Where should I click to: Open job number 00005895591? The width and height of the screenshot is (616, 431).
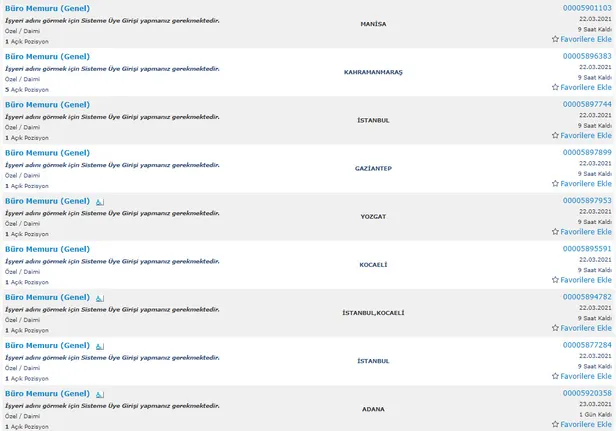click(587, 249)
